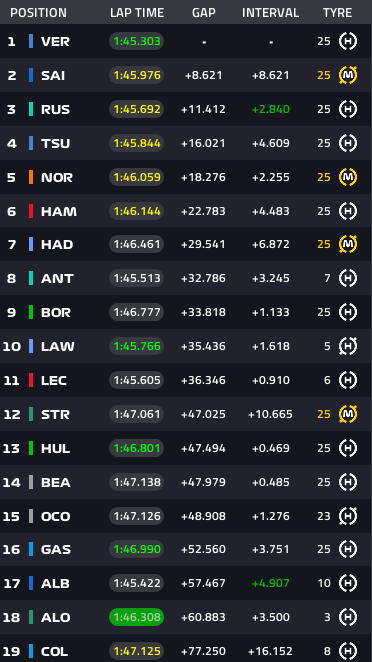Click the TYRE column header
The width and height of the screenshot is (372, 662).
click(337, 13)
